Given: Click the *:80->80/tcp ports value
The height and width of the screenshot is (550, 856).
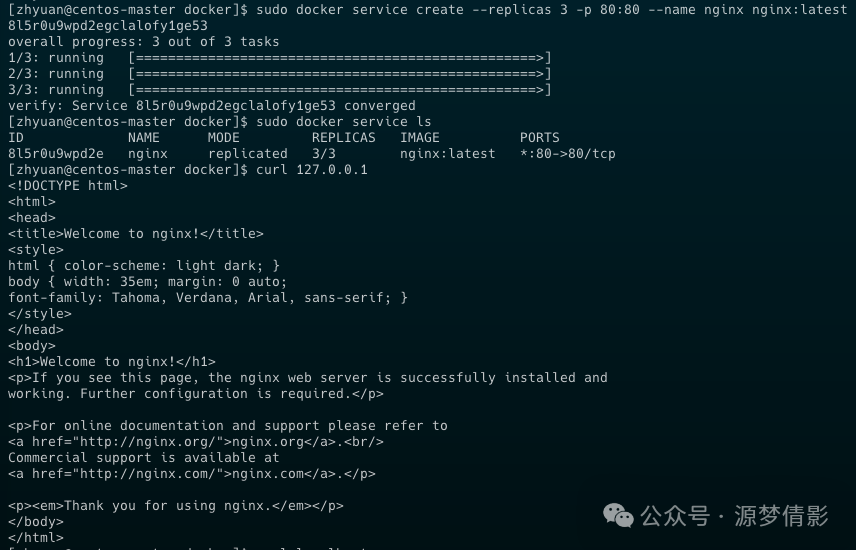Looking at the screenshot, I should [x=568, y=154].
